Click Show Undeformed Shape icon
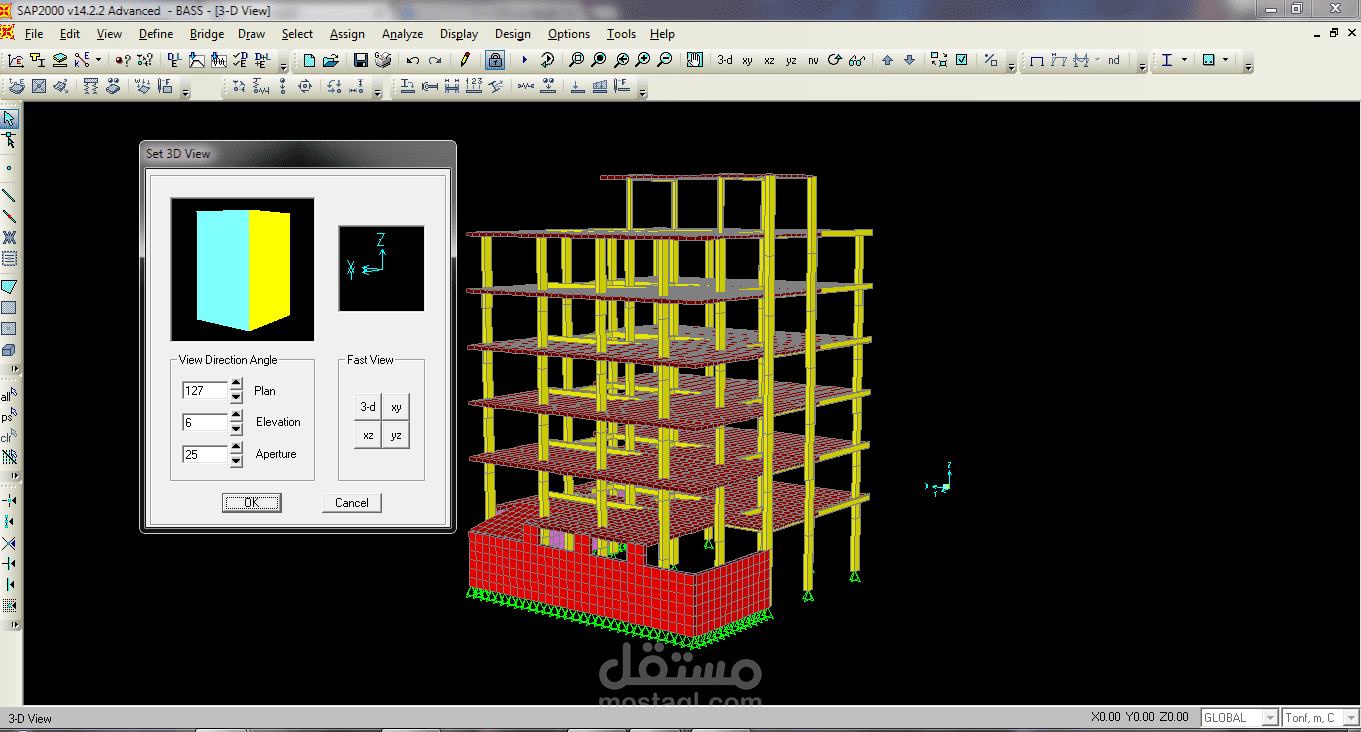Viewport: 1361px width, 732px height. coord(1037,60)
